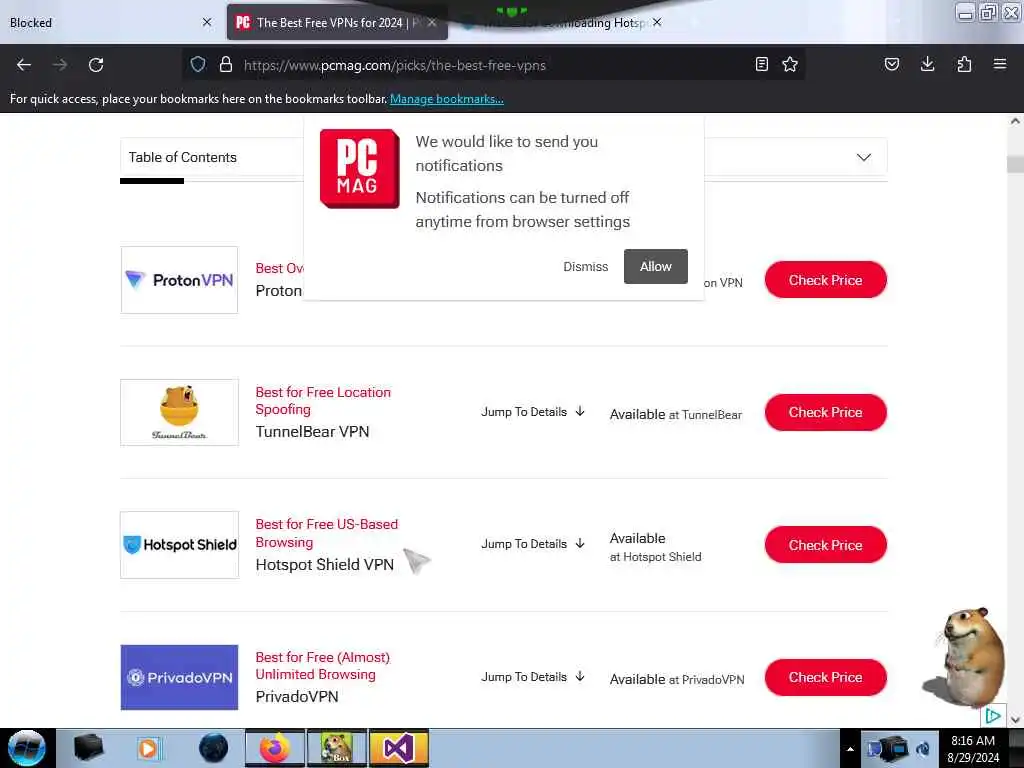
Task: Expand the Table of Contents chevron
Action: click(x=863, y=157)
